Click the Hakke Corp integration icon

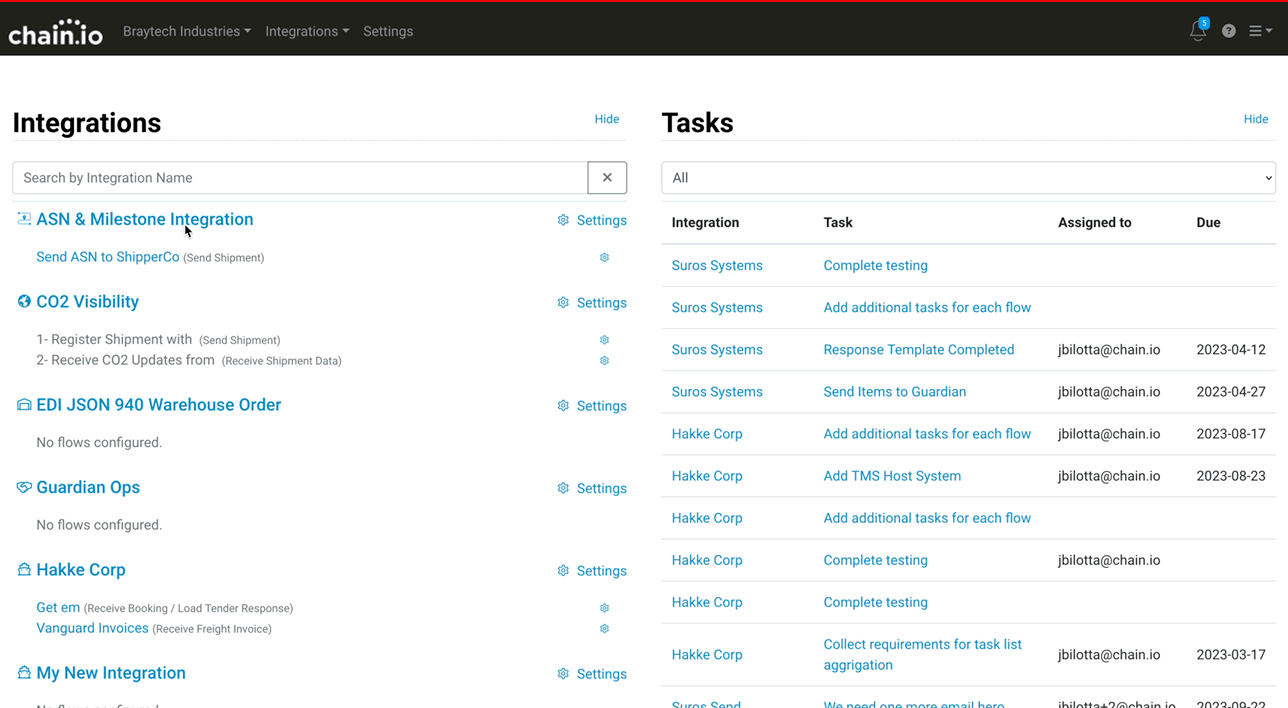pyautogui.click(x=24, y=569)
